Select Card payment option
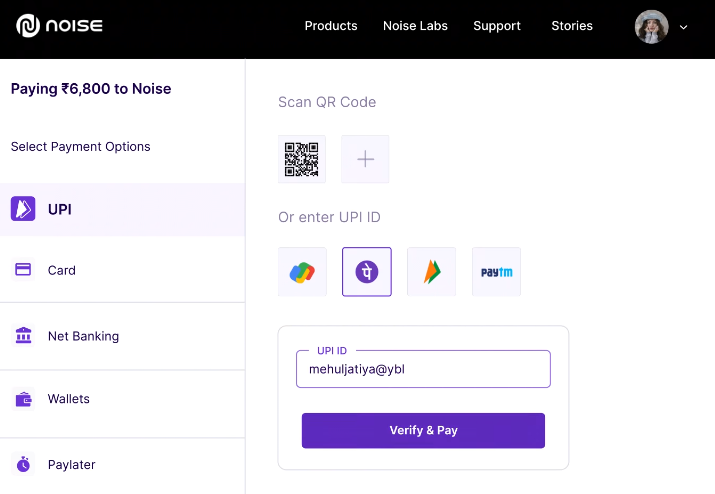The image size is (715, 494). click(122, 270)
